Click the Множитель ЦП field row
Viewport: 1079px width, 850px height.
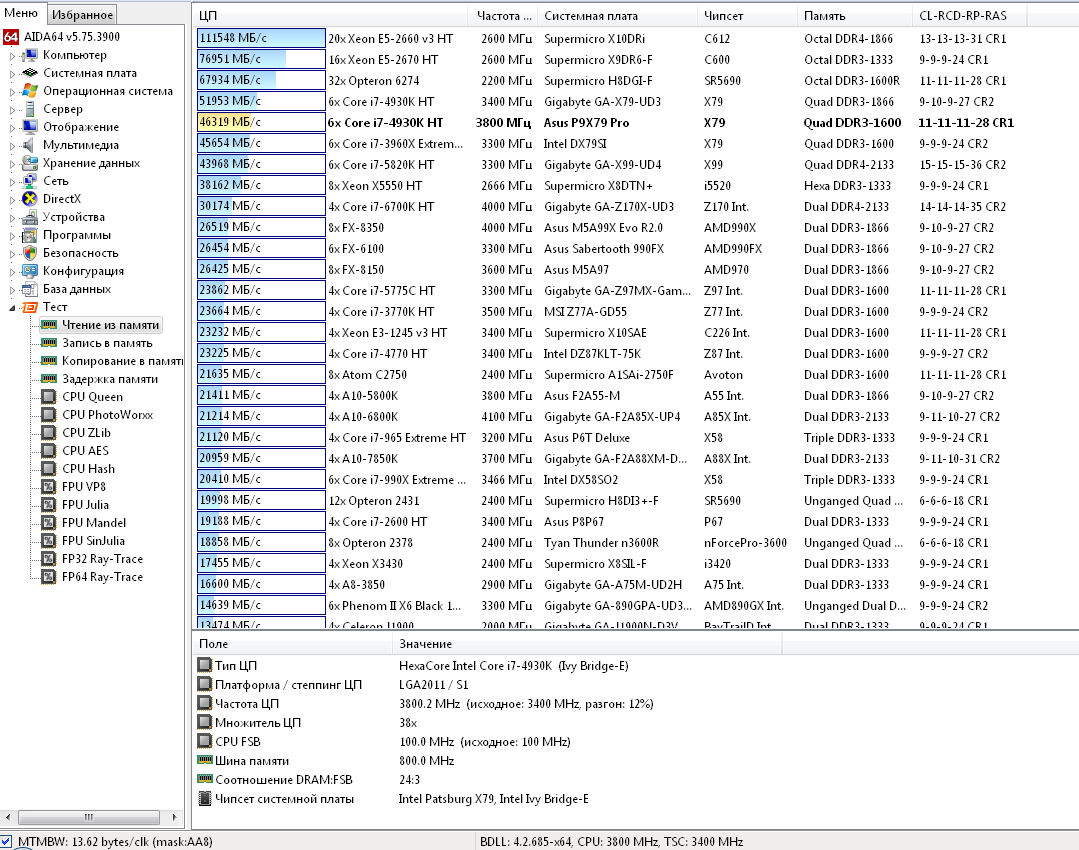(x=308, y=723)
